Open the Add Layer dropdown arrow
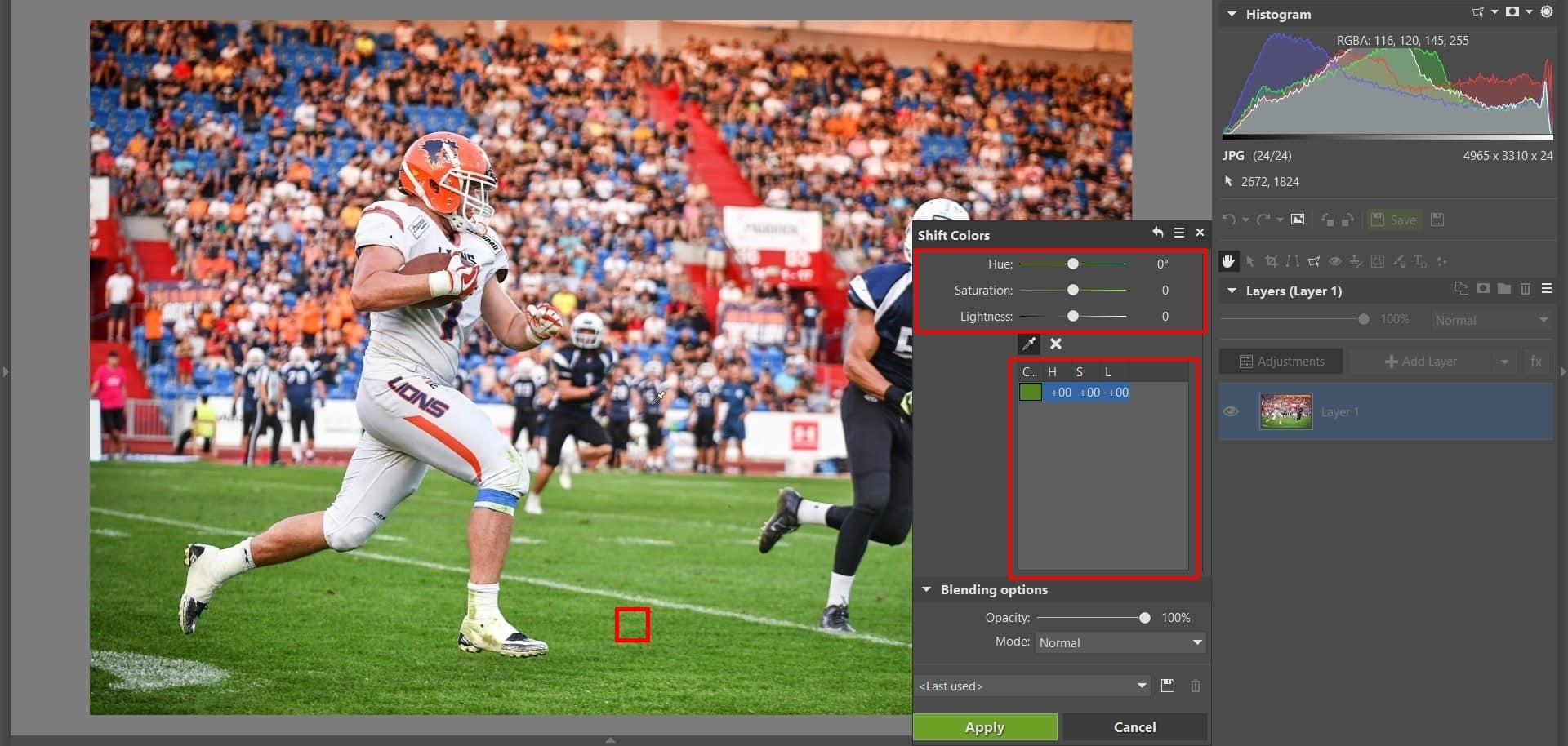The height and width of the screenshot is (746, 1568). [x=1504, y=362]
